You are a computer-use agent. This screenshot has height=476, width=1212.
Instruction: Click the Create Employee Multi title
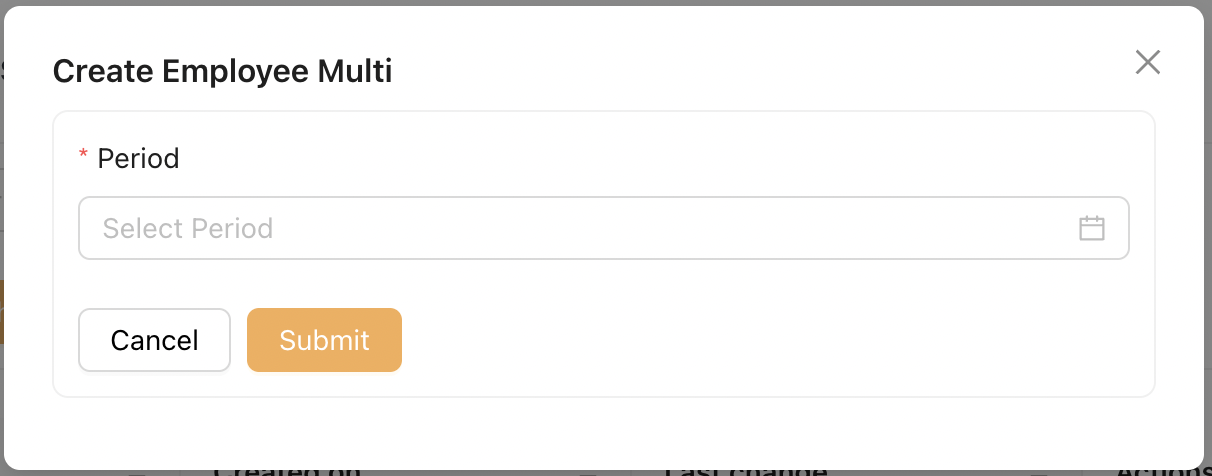222,71
